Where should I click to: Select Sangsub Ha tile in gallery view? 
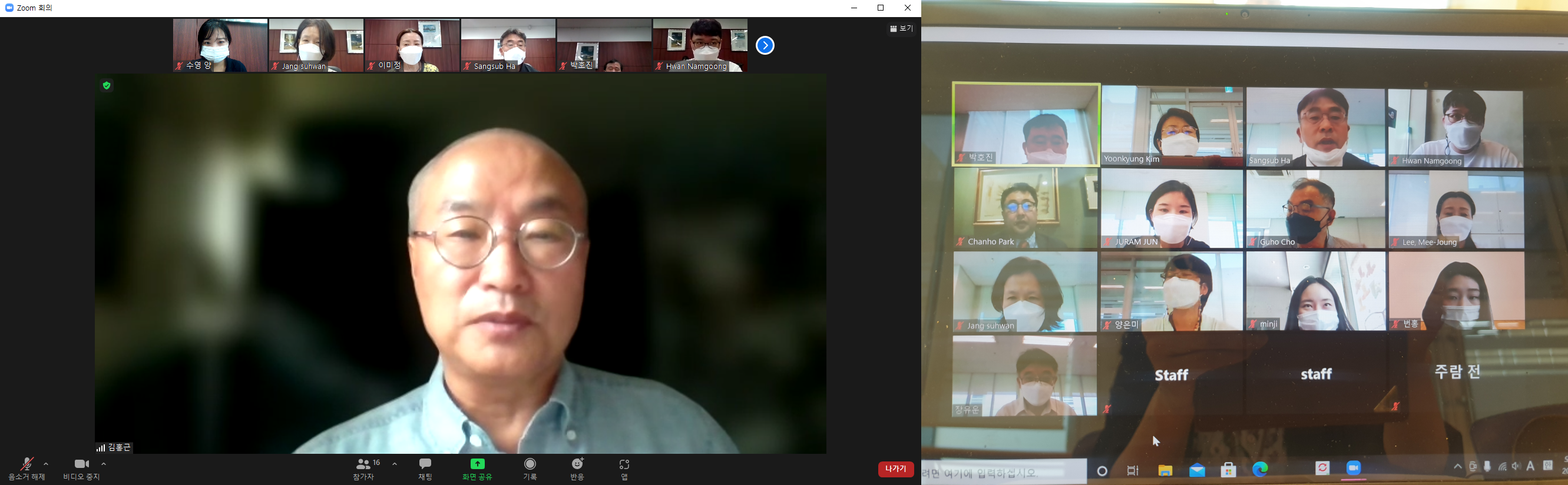point(1315,128)
